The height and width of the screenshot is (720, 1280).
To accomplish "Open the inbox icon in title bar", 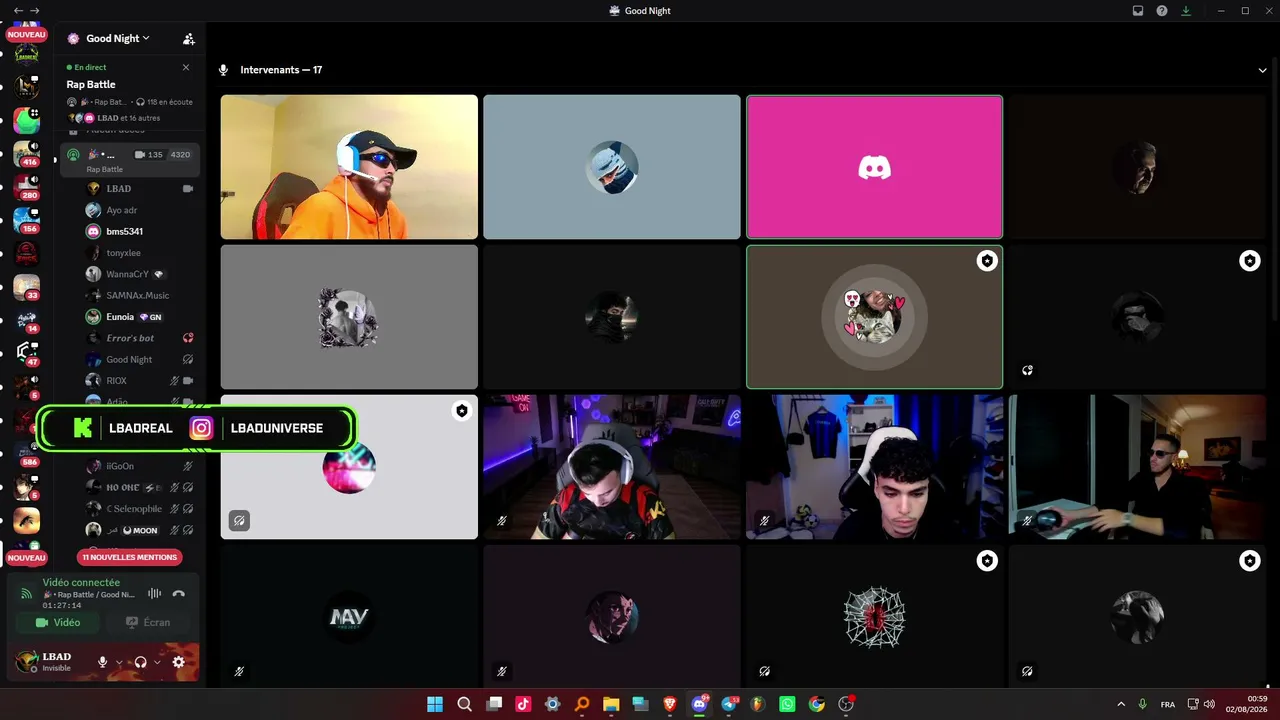I will click(1138, 10).
